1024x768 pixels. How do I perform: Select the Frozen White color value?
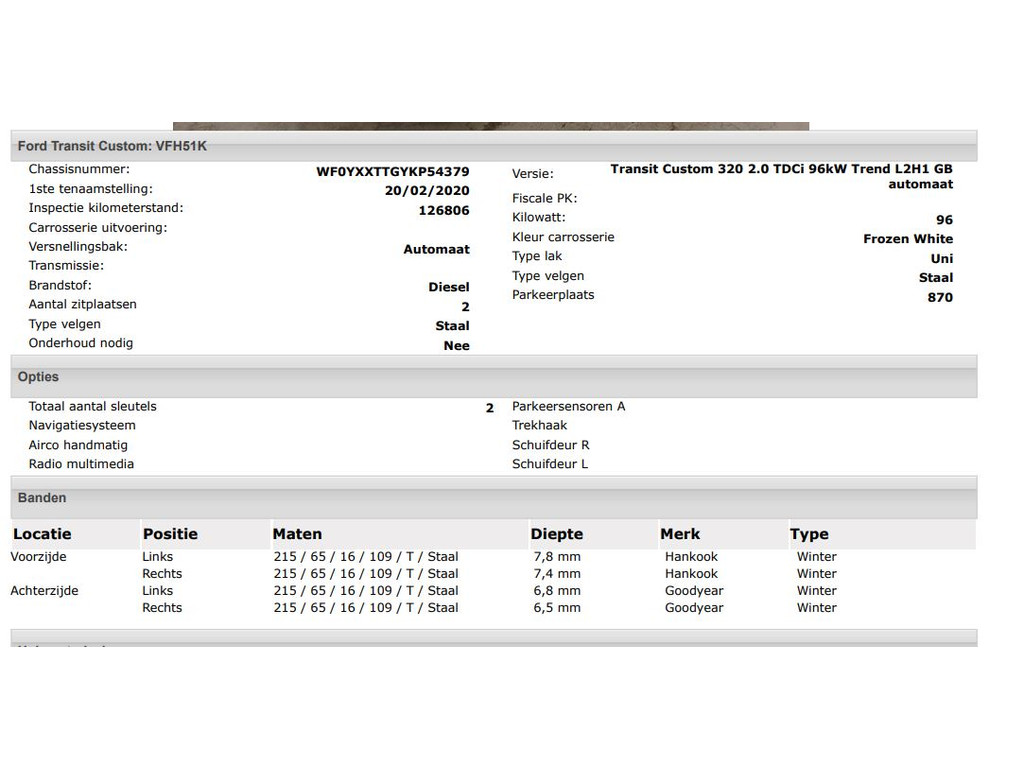tap(907, 239)
